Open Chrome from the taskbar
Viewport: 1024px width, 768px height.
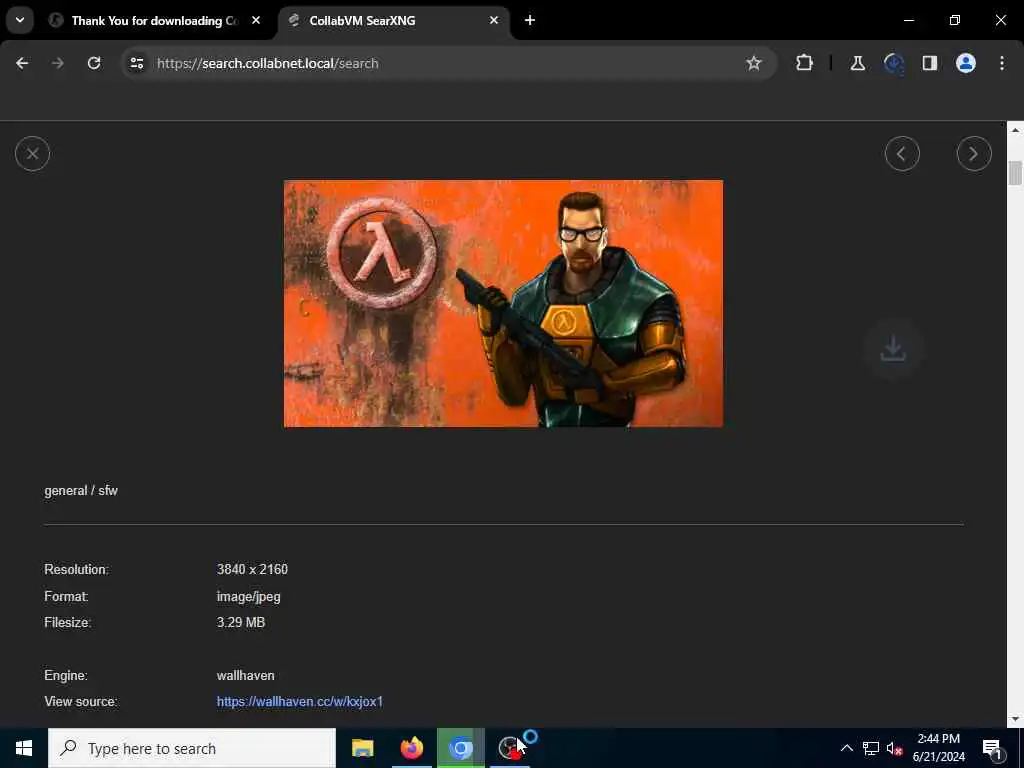click(460, 748)
